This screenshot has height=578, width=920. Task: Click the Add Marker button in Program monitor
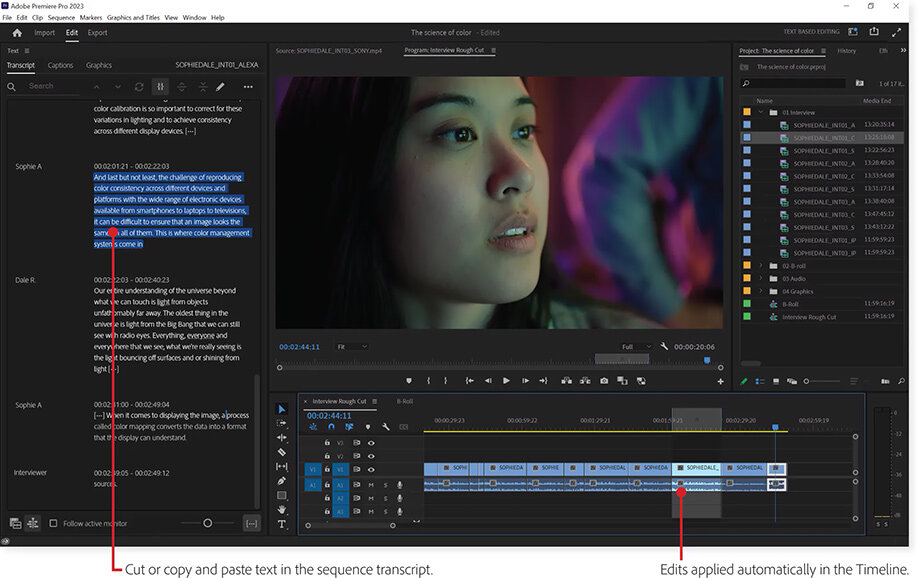pyautogui.click(x=409, y=381)
